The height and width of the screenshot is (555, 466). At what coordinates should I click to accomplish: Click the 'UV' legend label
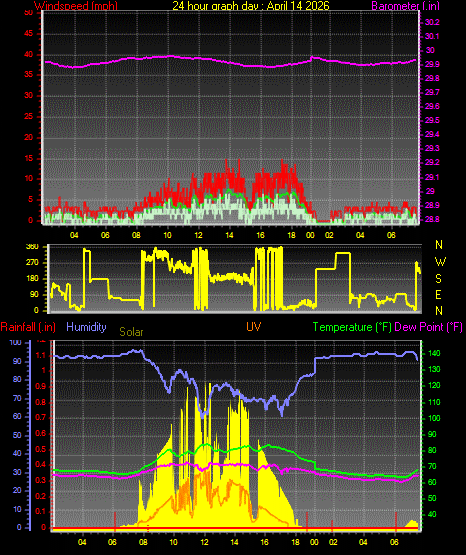[x=253, y=327]
